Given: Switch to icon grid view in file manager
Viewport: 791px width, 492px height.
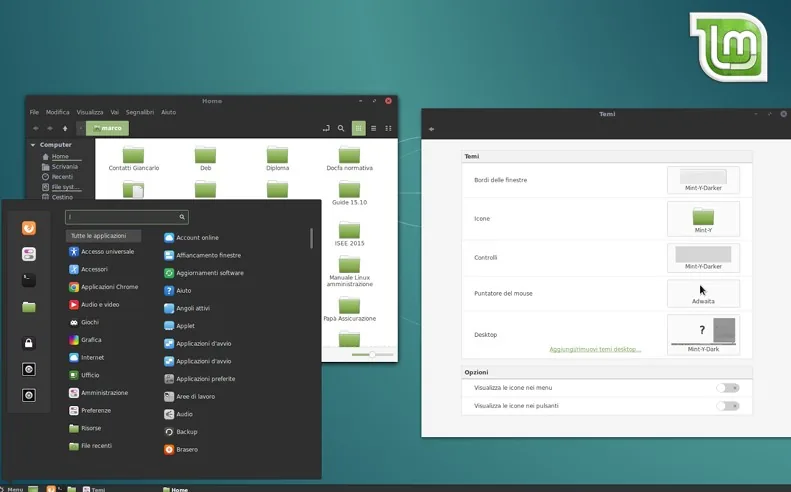Looking at the screenshot, I should 359,128.
